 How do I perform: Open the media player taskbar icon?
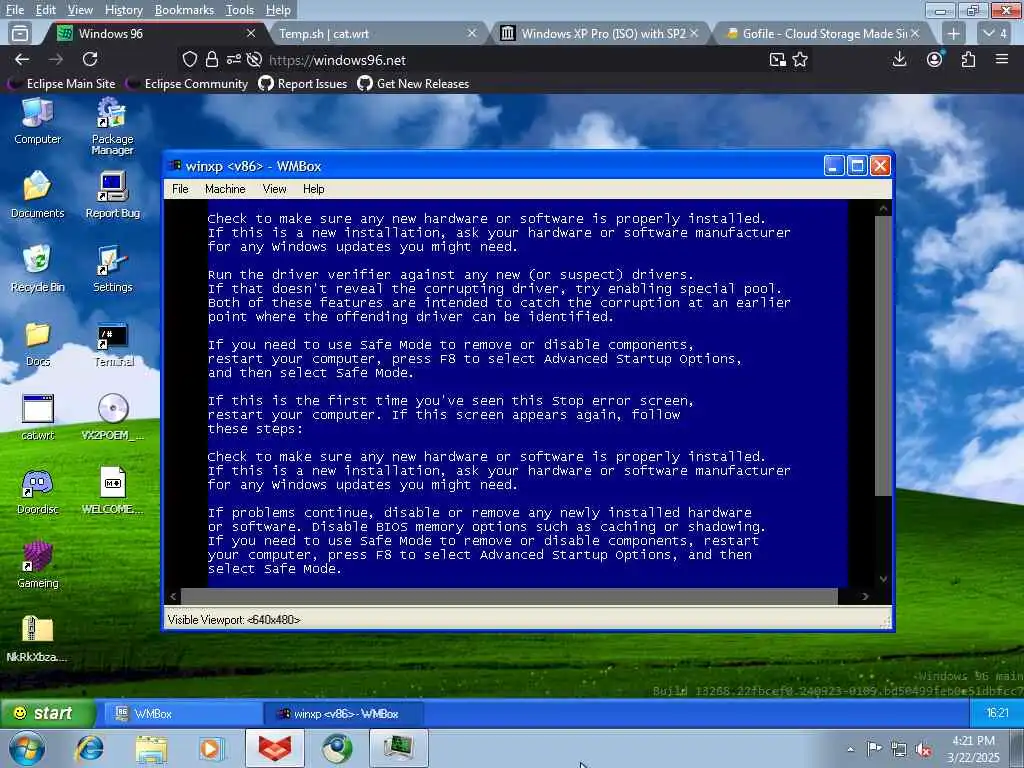point(212,748)
